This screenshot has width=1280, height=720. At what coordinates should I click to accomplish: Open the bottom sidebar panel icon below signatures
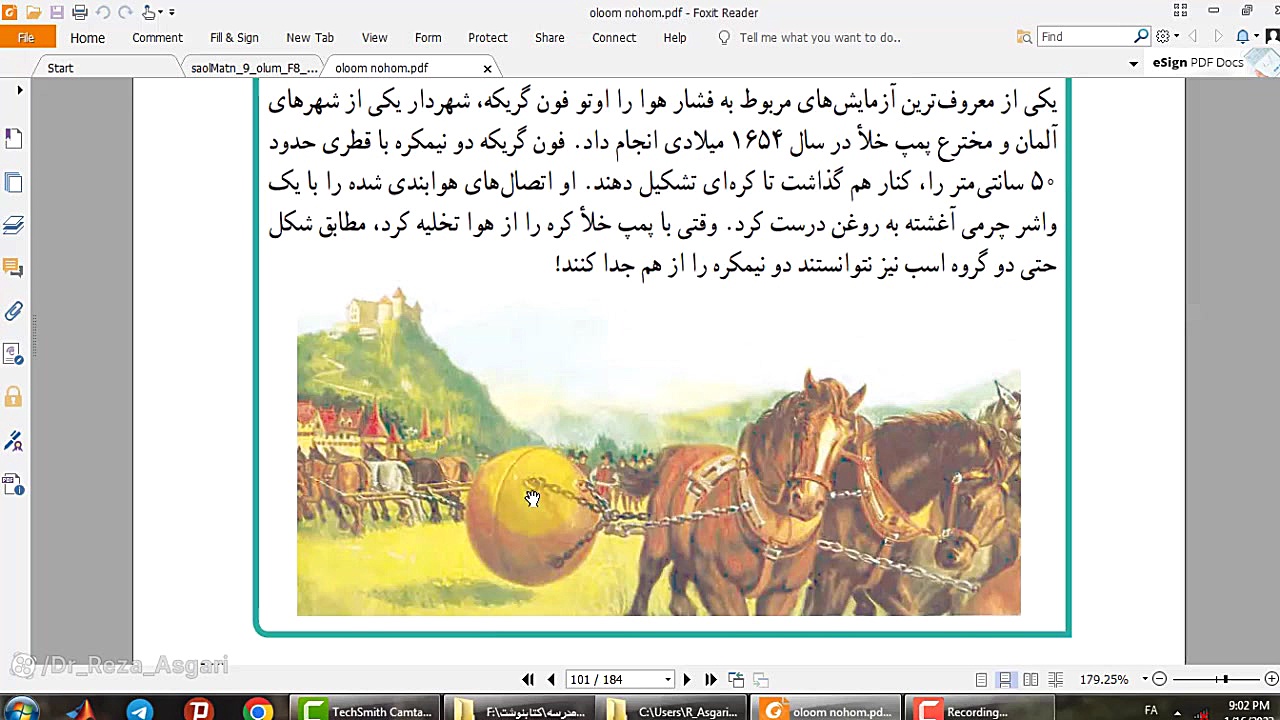(14, 485)
